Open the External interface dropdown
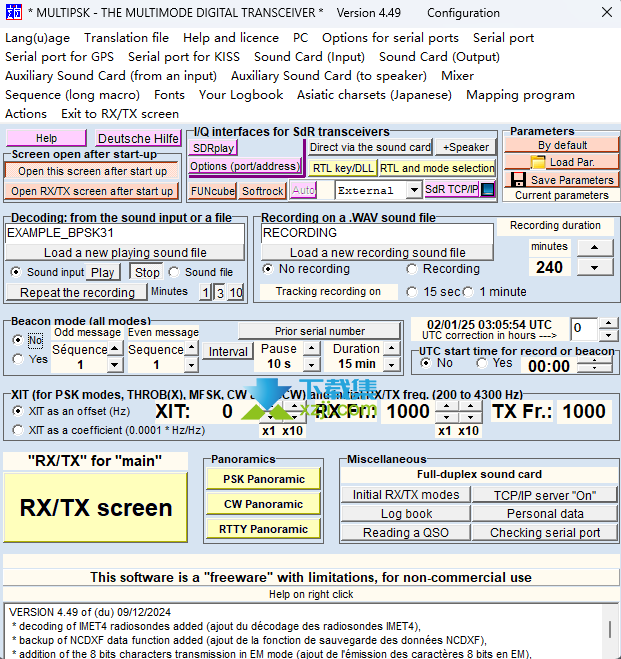 tap(414, 190)
